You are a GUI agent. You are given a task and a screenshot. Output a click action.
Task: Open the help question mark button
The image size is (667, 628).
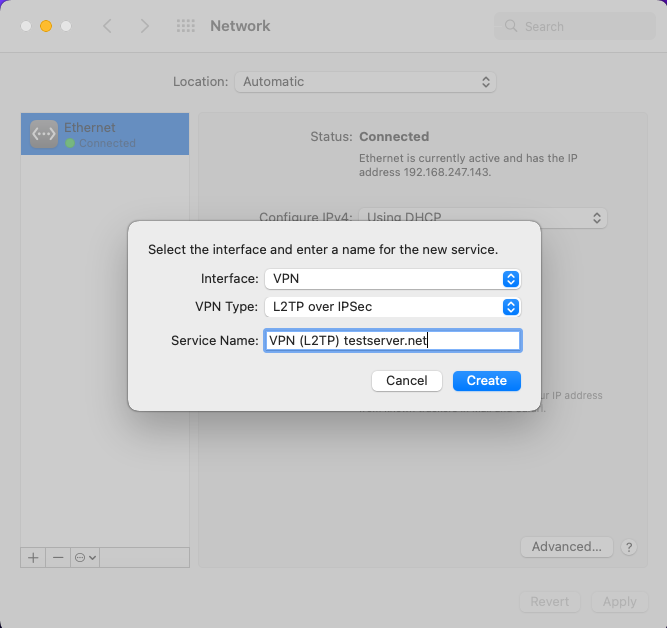(629, 547)
